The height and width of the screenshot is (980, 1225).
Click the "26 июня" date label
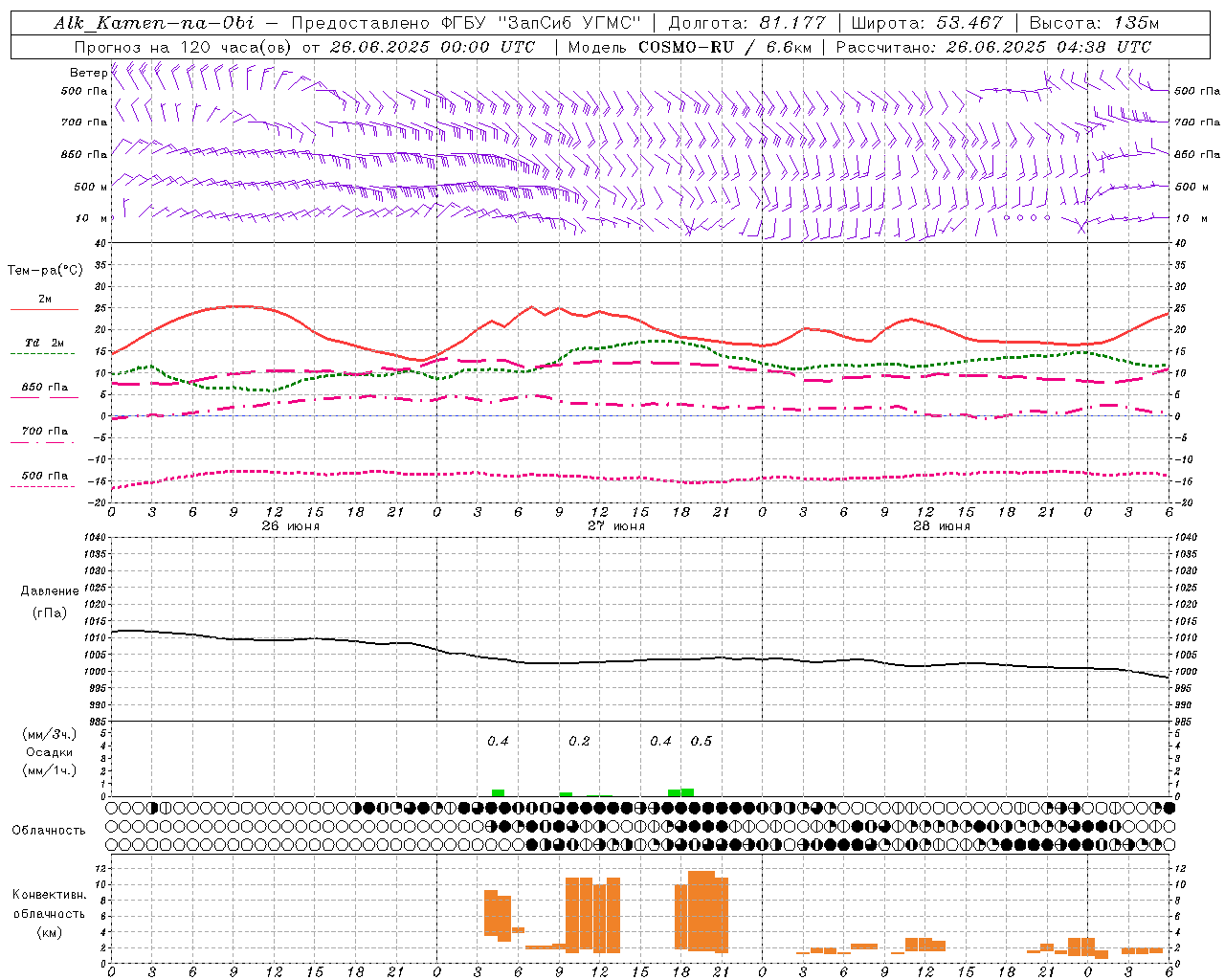[x=291, y=526]
